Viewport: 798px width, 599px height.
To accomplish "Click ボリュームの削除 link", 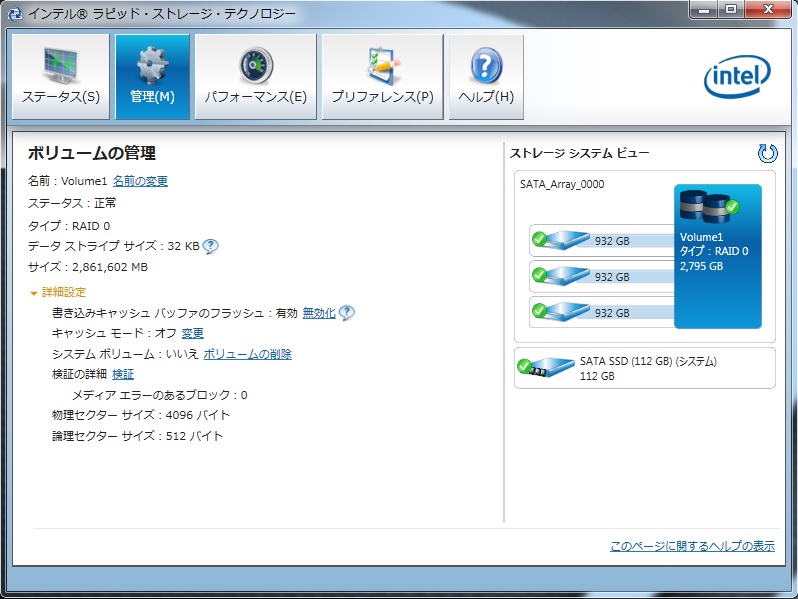I will [247, 354].
